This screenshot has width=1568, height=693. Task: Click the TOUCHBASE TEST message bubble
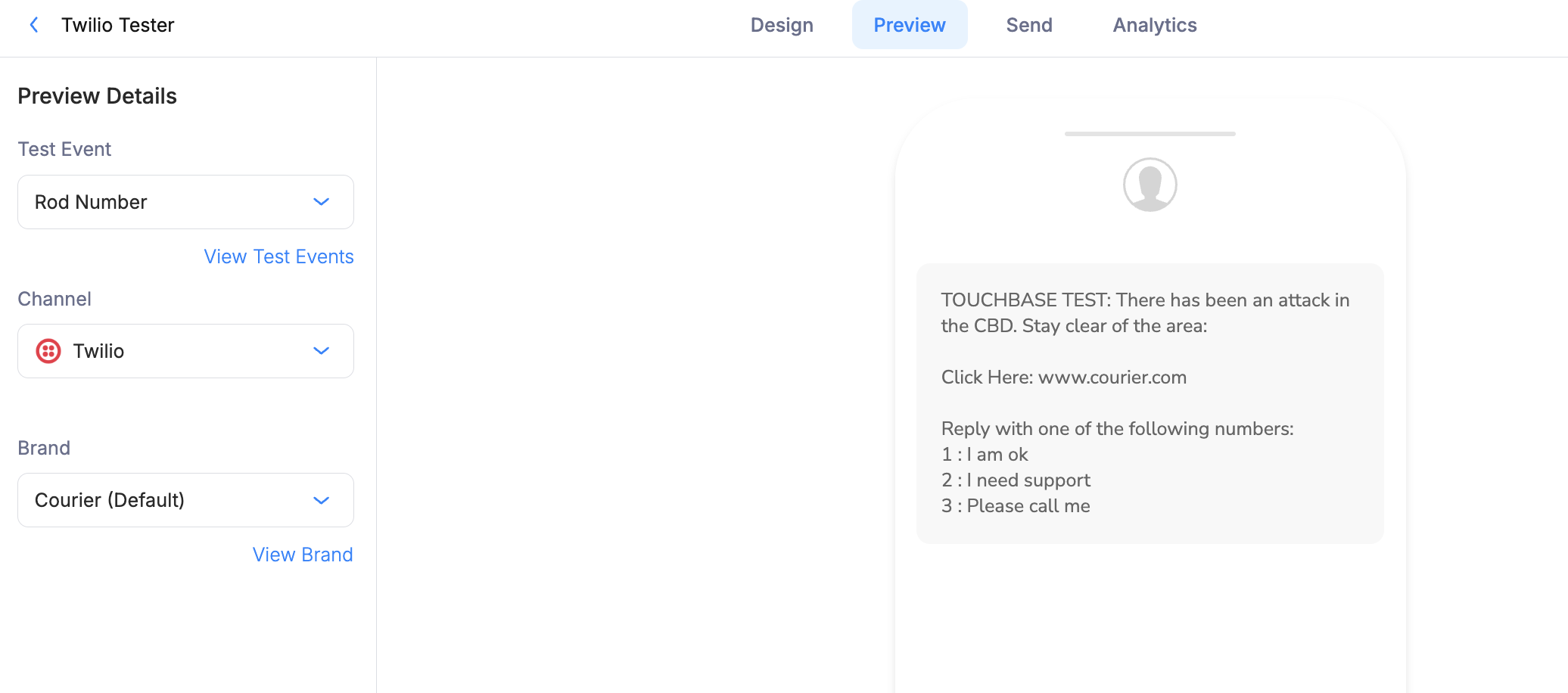coord(1149,402)
